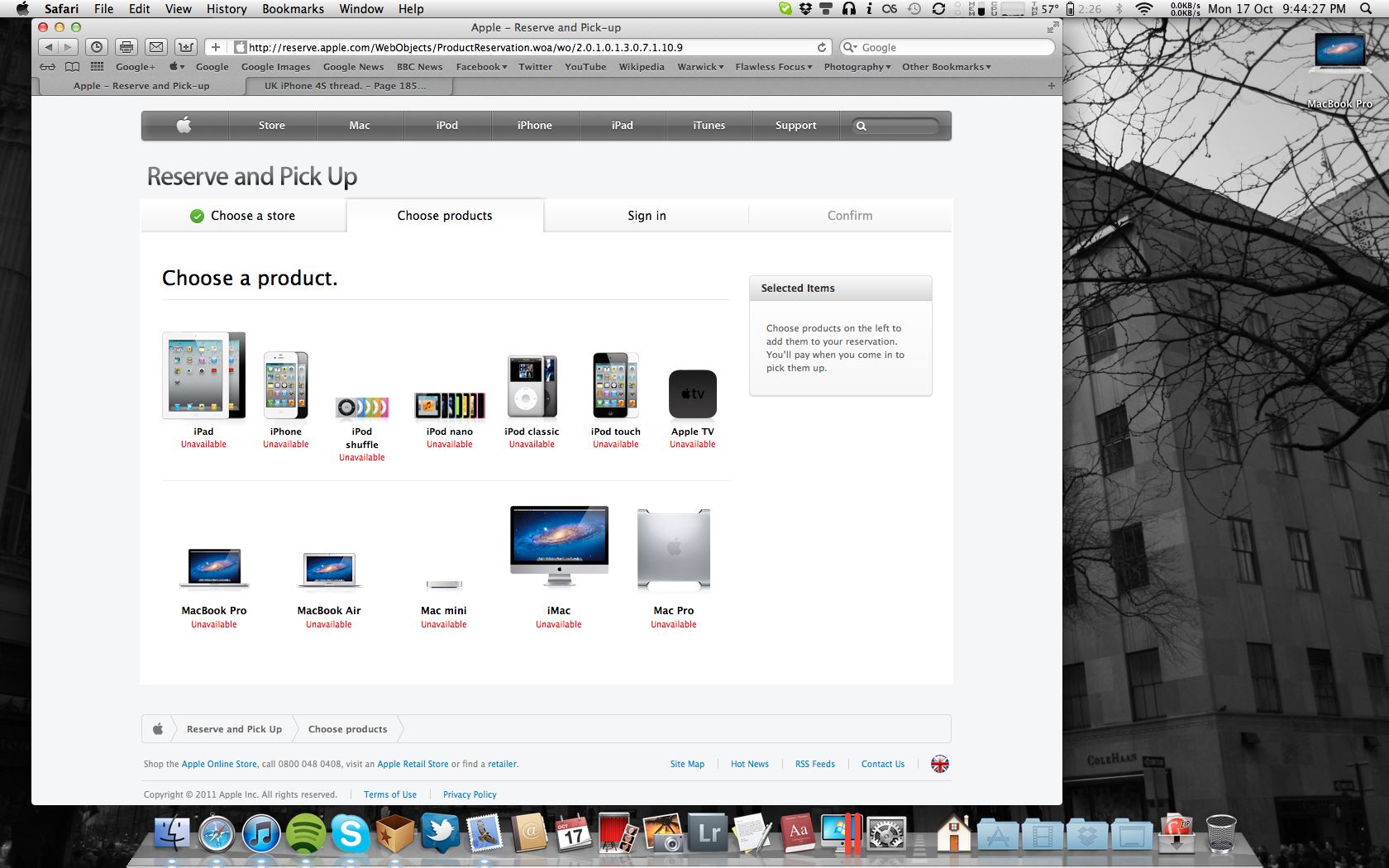This screenshot has width=1389, height=868.
Task: Click the iPod nano product image
Action: tap(450, 406)
